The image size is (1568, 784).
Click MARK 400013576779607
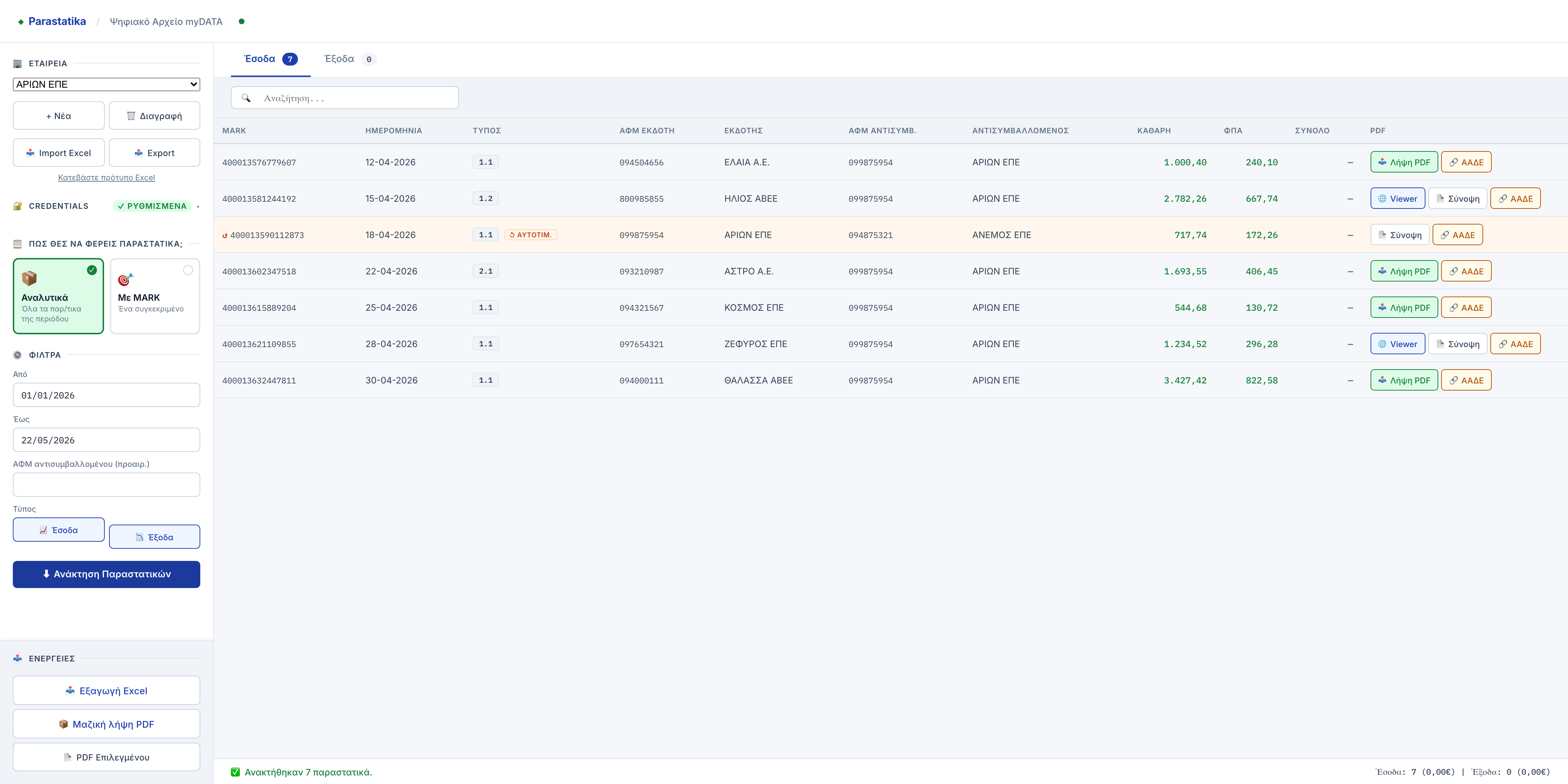coord(259,163)
